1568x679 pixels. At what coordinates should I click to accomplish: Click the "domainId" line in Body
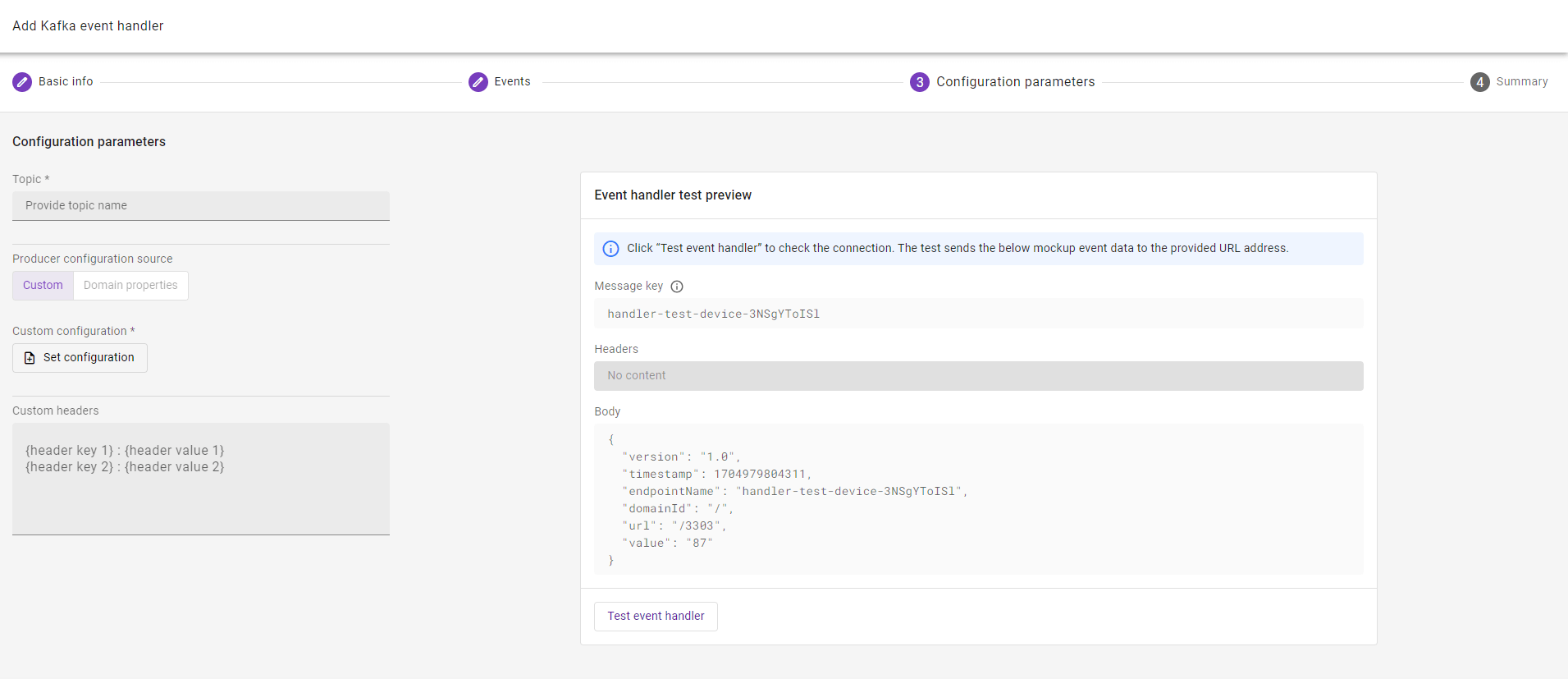pyautogui.click(x=678, y=508)
